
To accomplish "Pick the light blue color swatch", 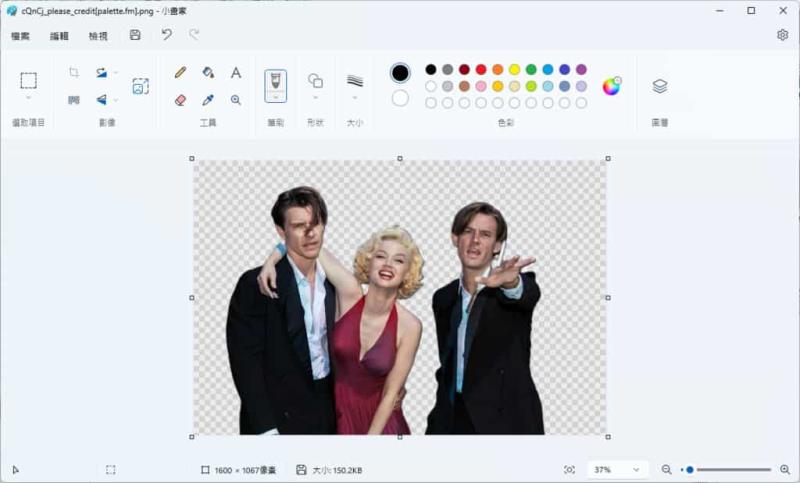I will pyautogui.click(x=548, y=86).
